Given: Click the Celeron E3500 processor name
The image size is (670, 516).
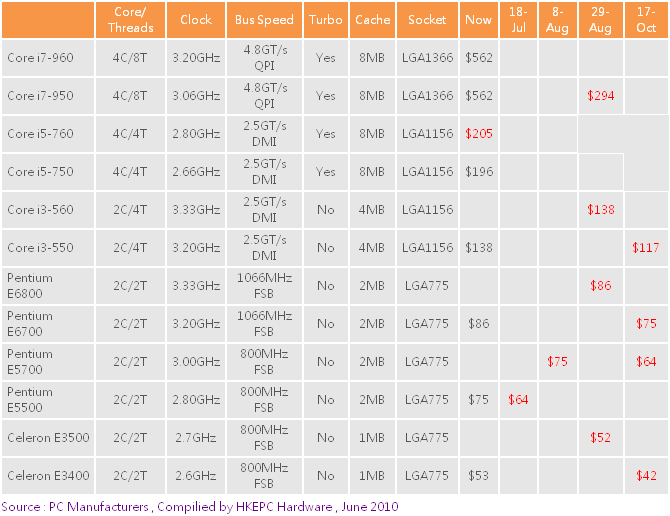Looking at the screenshot, I should tap(48, 438).
